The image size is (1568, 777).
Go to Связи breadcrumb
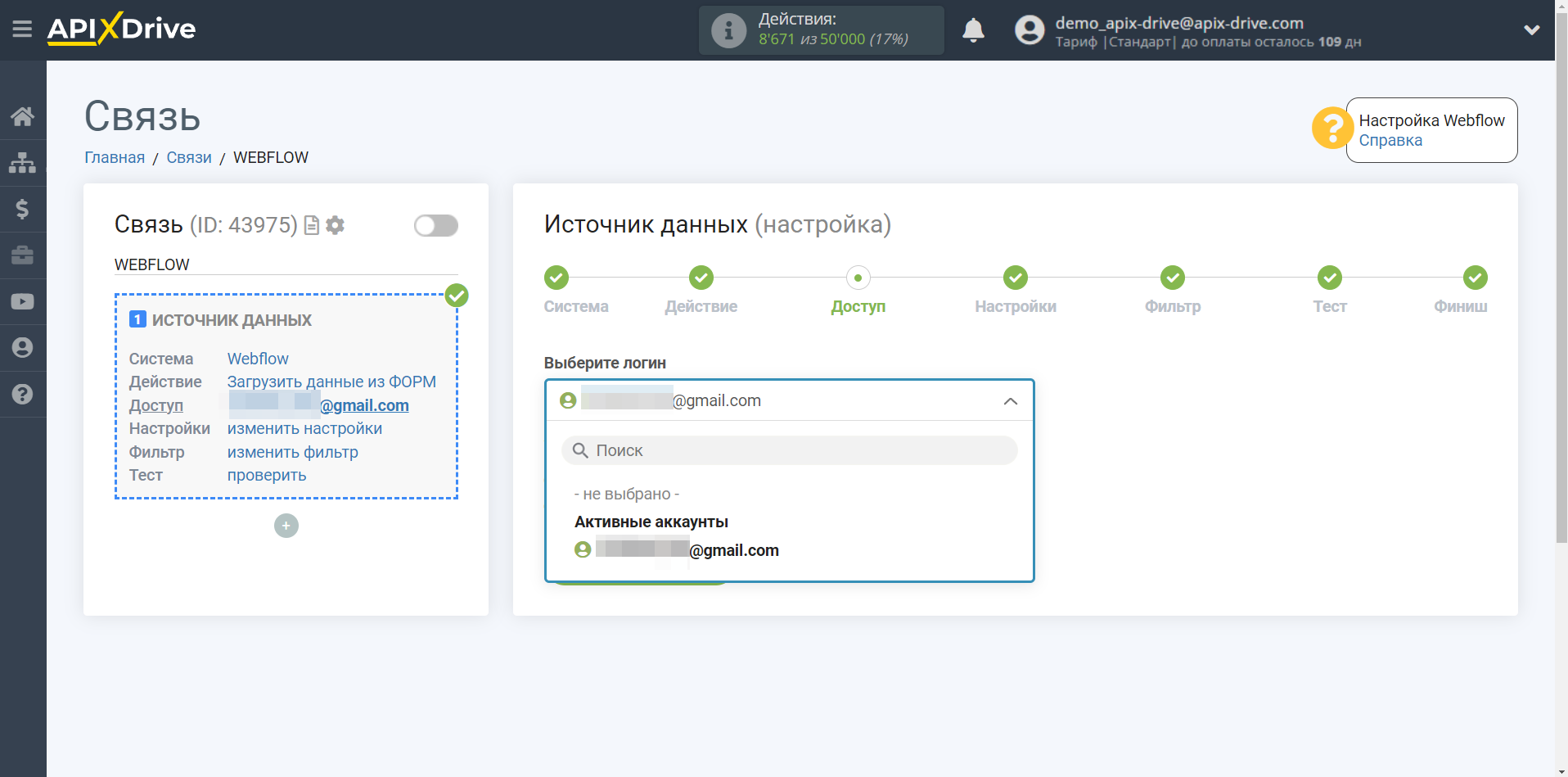[x=189, y=157]
